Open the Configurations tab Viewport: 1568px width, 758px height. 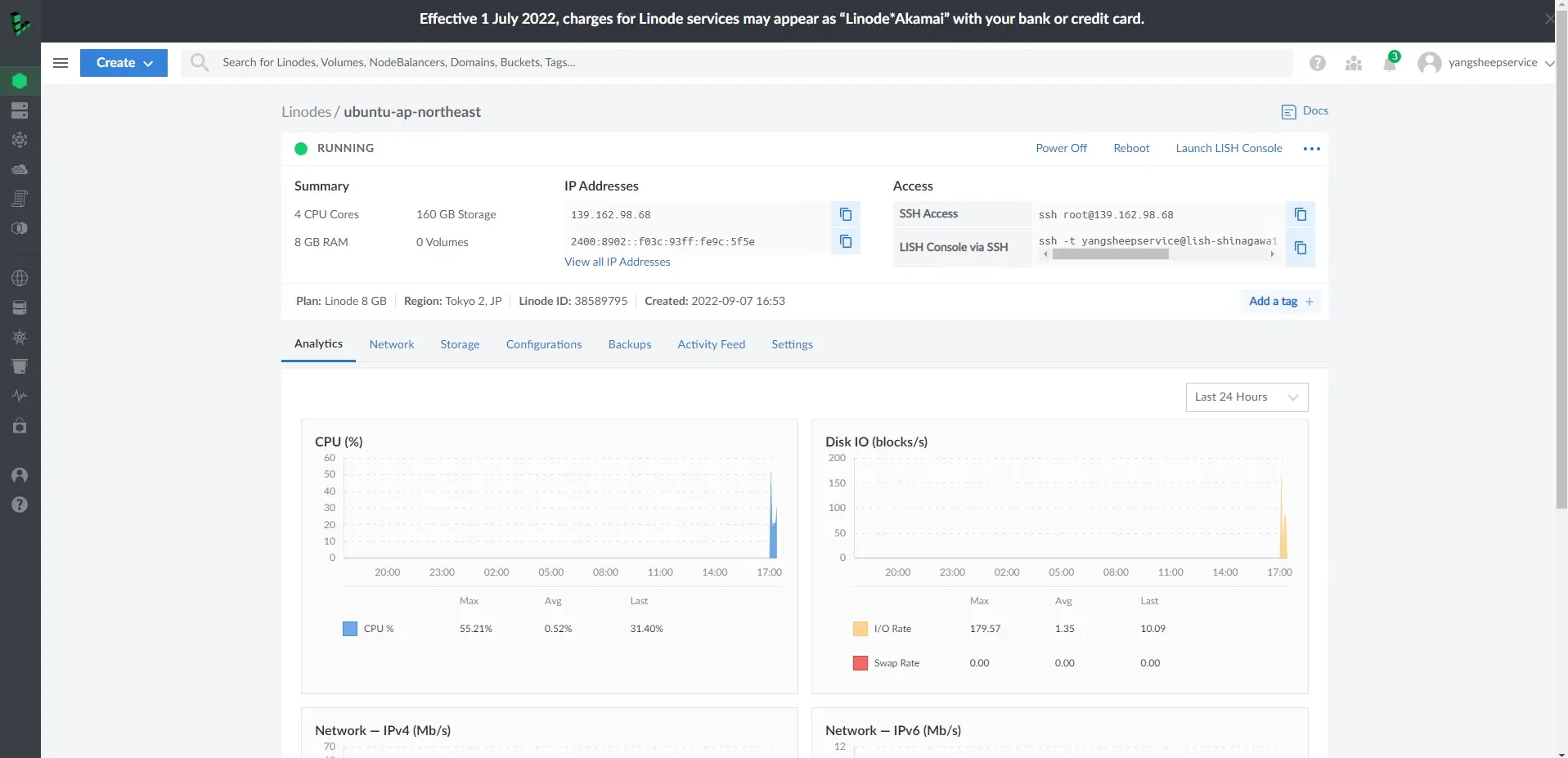click(544, 345)
